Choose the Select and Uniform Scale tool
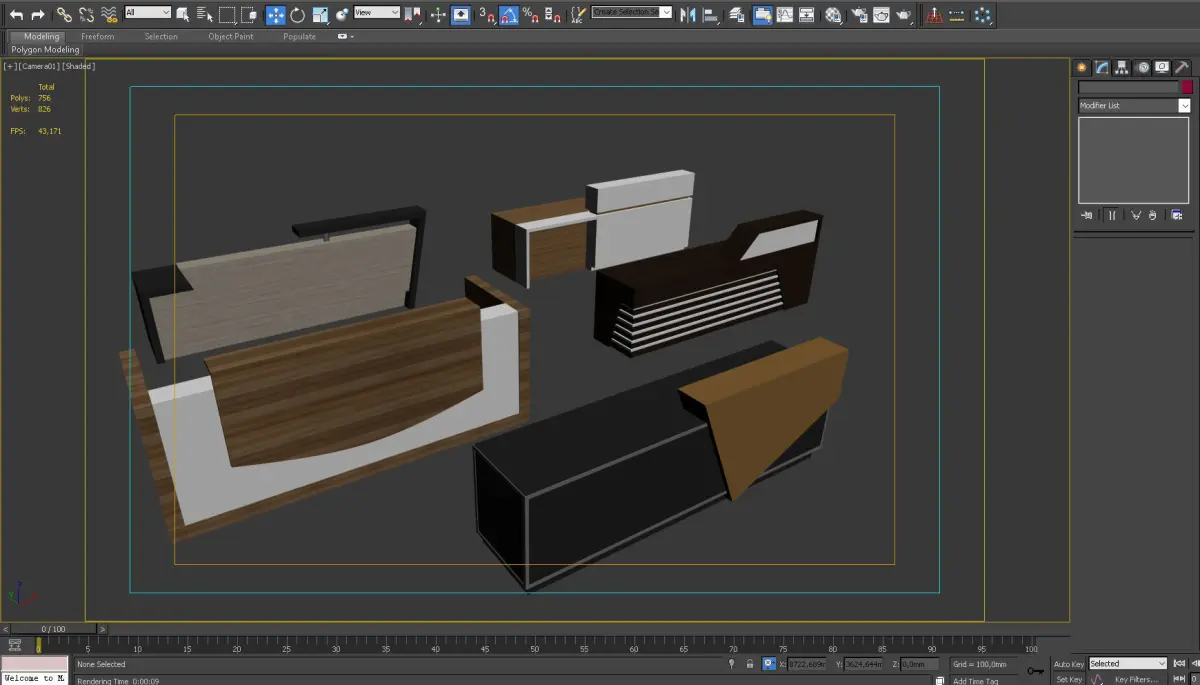 pyautogui.click(x=320, y=15)
